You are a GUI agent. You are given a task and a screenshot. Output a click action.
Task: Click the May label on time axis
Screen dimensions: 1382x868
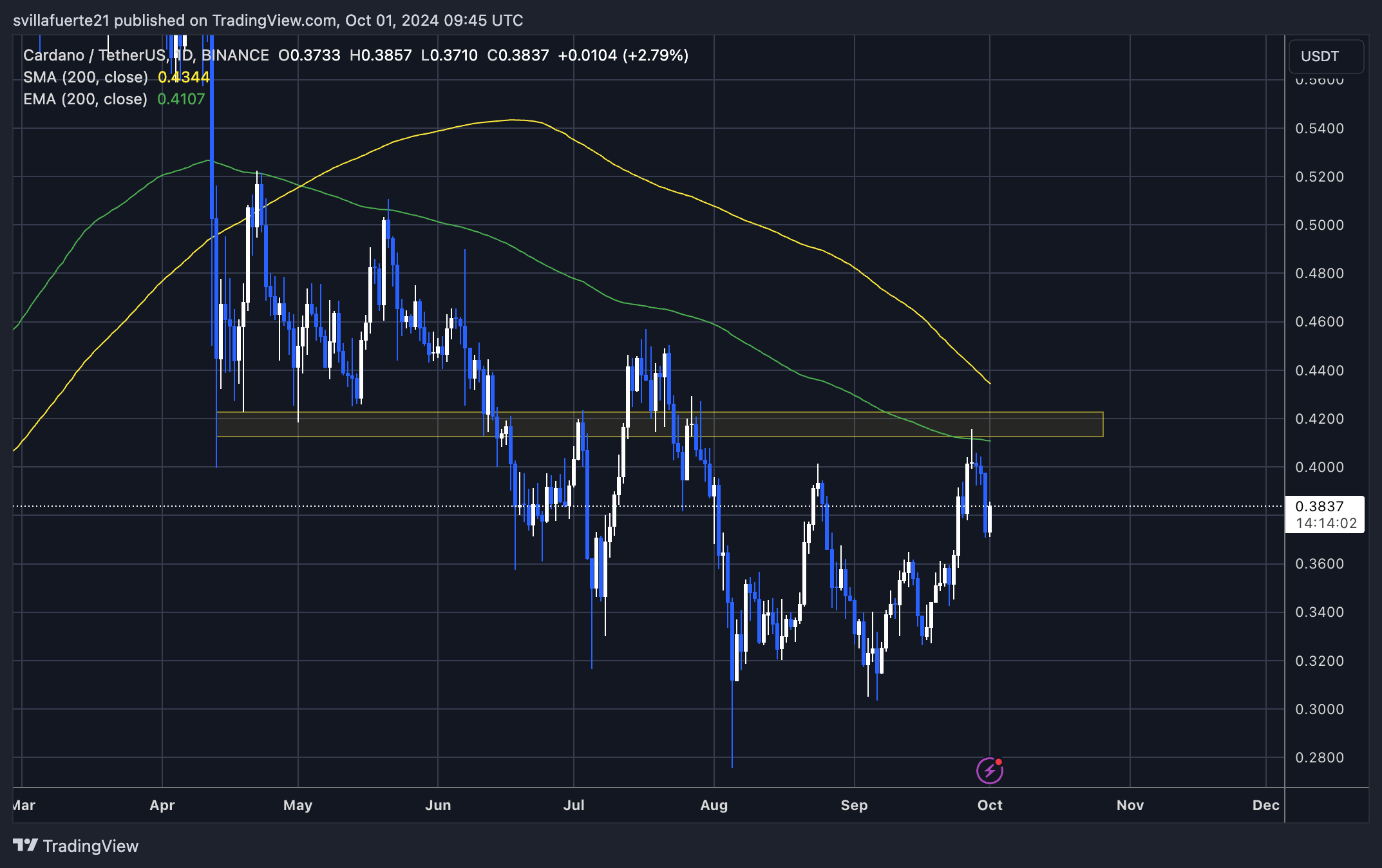tap(298, 805)
